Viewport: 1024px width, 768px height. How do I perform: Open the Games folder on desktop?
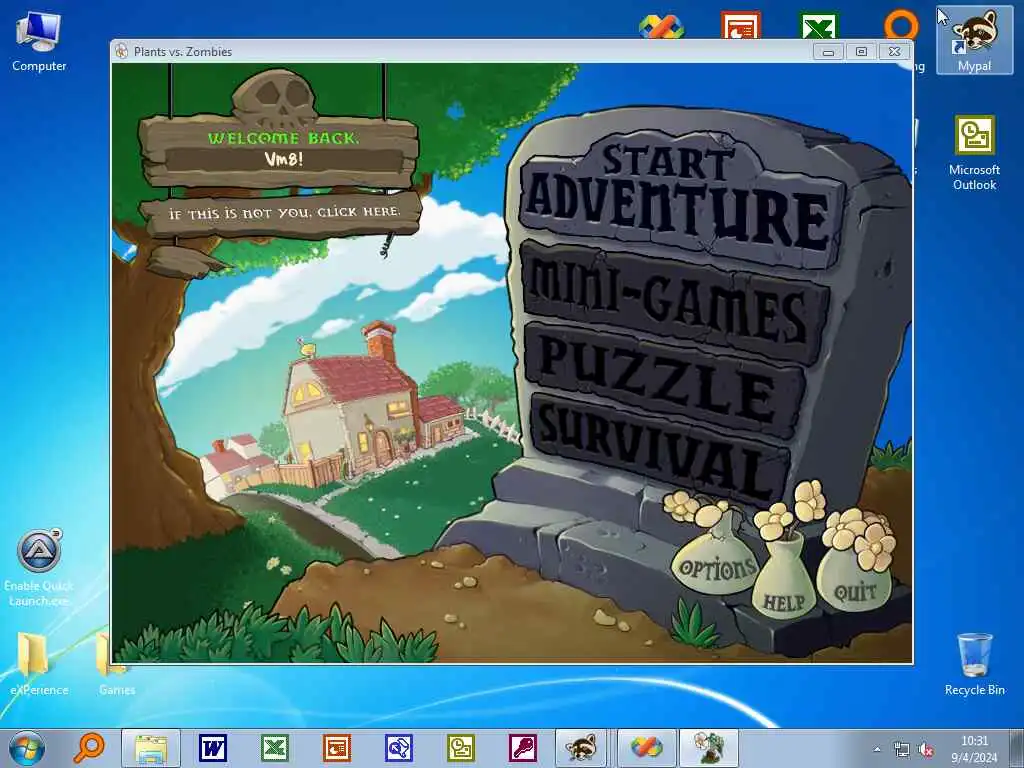point(118,662)
